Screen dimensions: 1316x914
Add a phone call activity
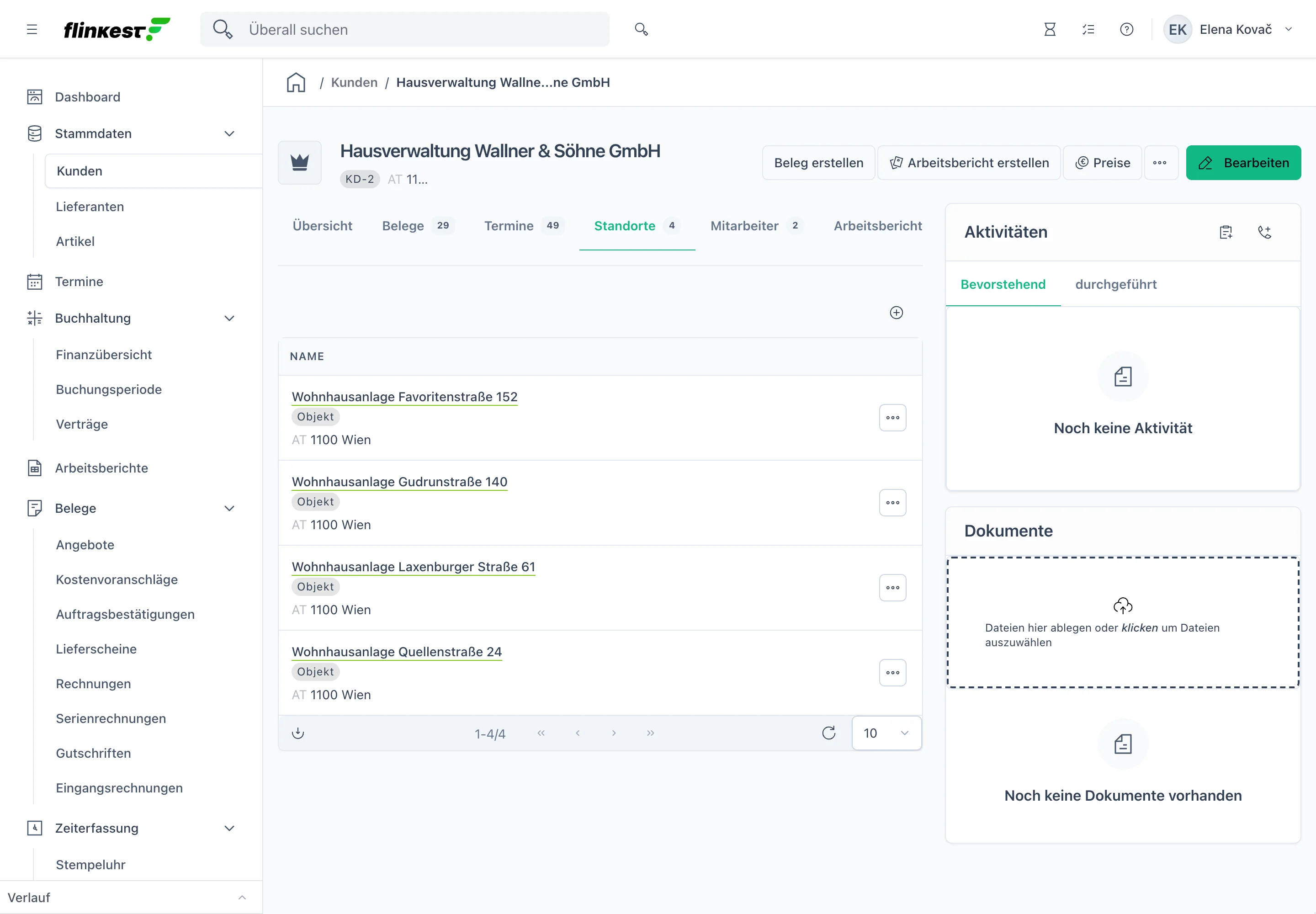coord(1264,232)
